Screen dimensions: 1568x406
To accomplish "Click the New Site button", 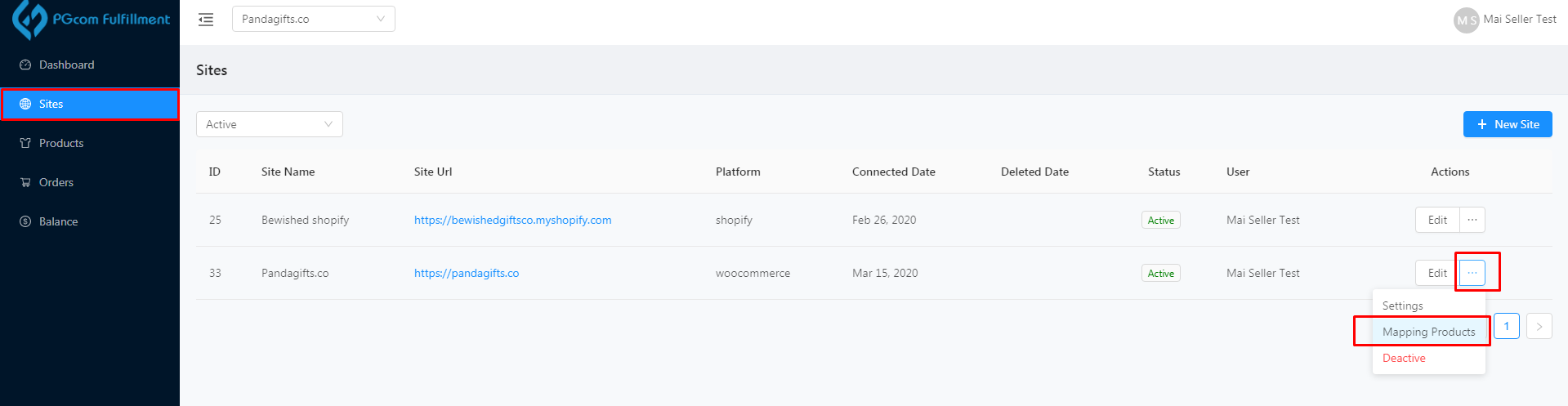I will click(1507, 124).
